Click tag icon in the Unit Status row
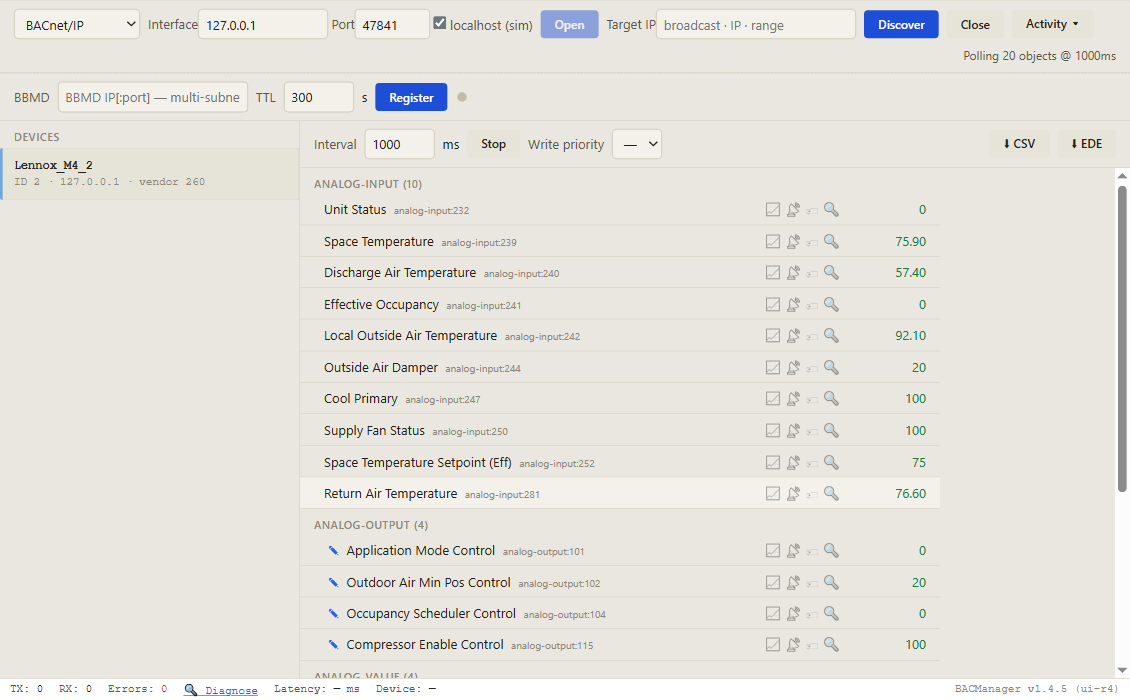 (x=812, y=211)
